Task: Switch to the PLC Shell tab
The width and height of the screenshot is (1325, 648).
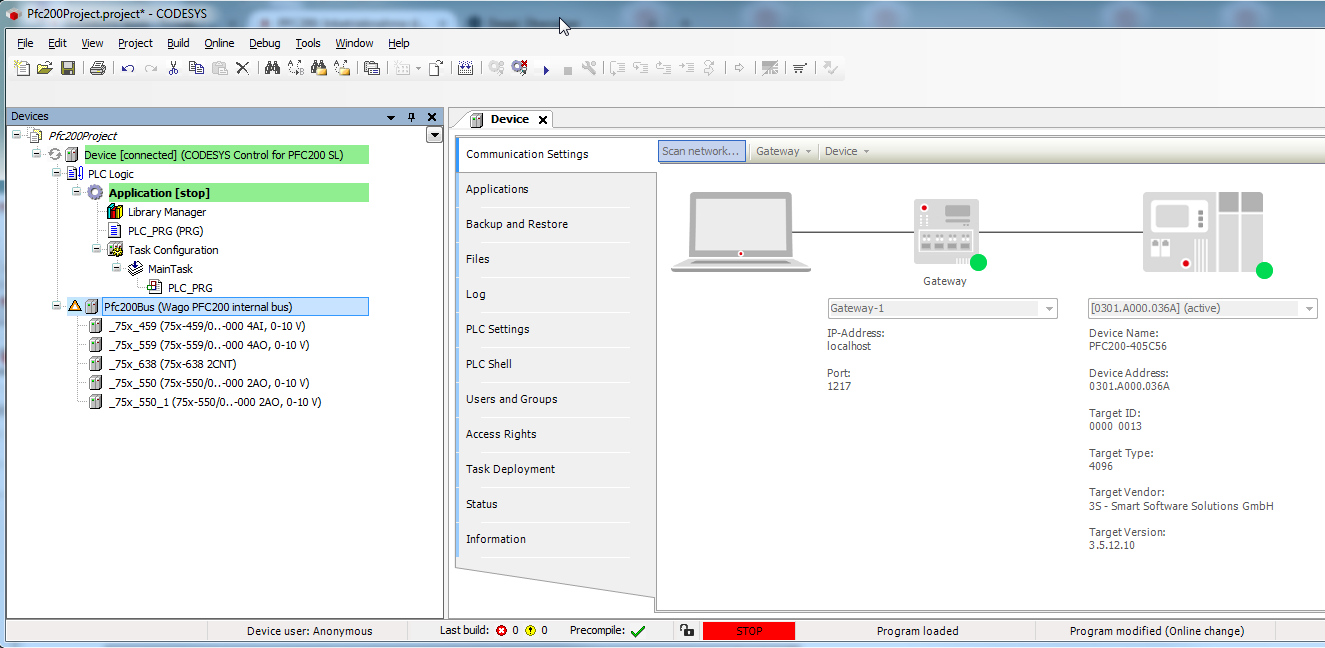Action: tap(488, 364)
